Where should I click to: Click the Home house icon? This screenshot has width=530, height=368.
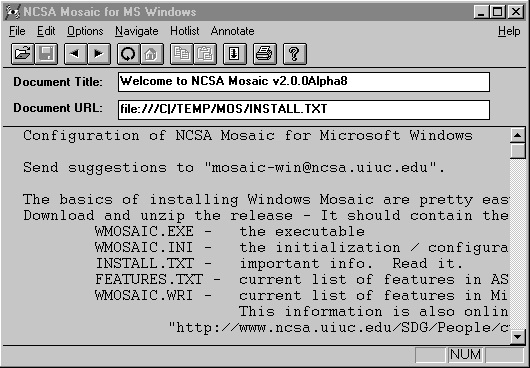pos(152,54)
